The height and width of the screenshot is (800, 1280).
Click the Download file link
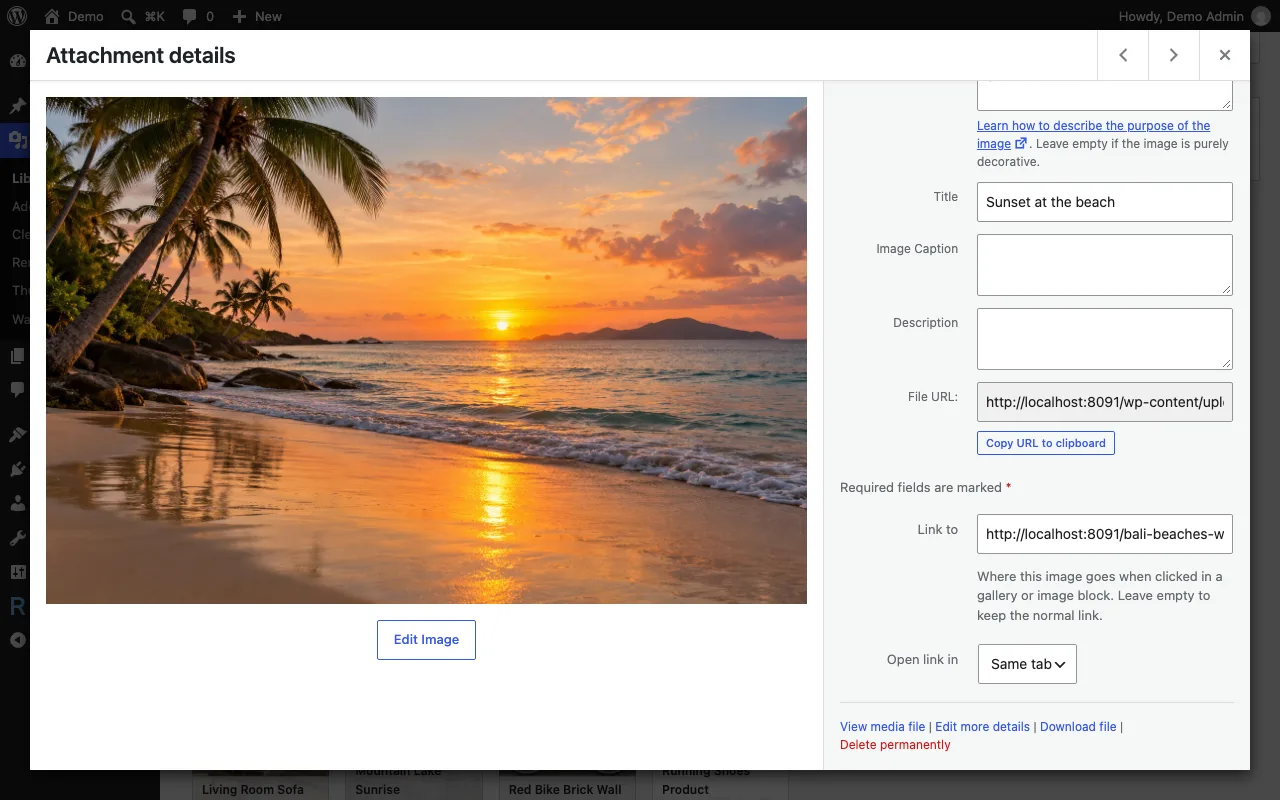pos(1078,727)
